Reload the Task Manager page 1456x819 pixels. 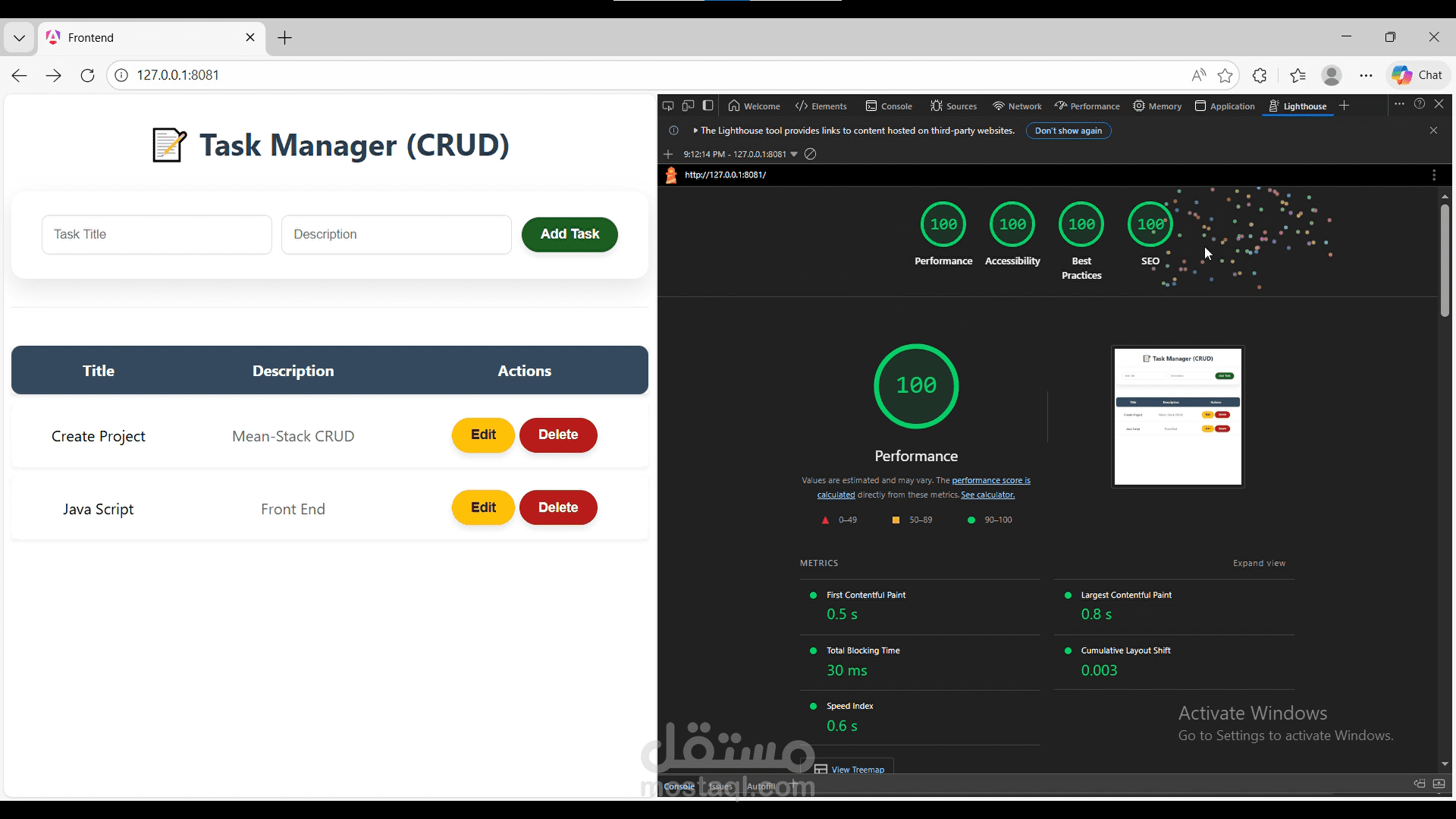87,75
